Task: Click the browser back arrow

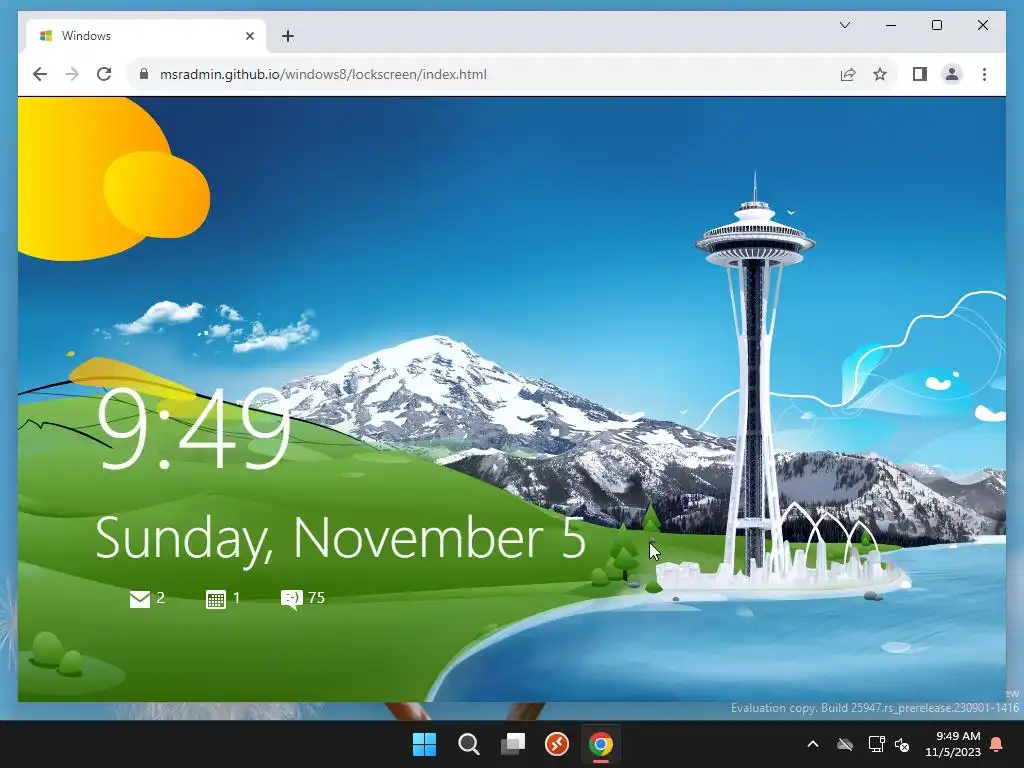Action: [40, 74]
